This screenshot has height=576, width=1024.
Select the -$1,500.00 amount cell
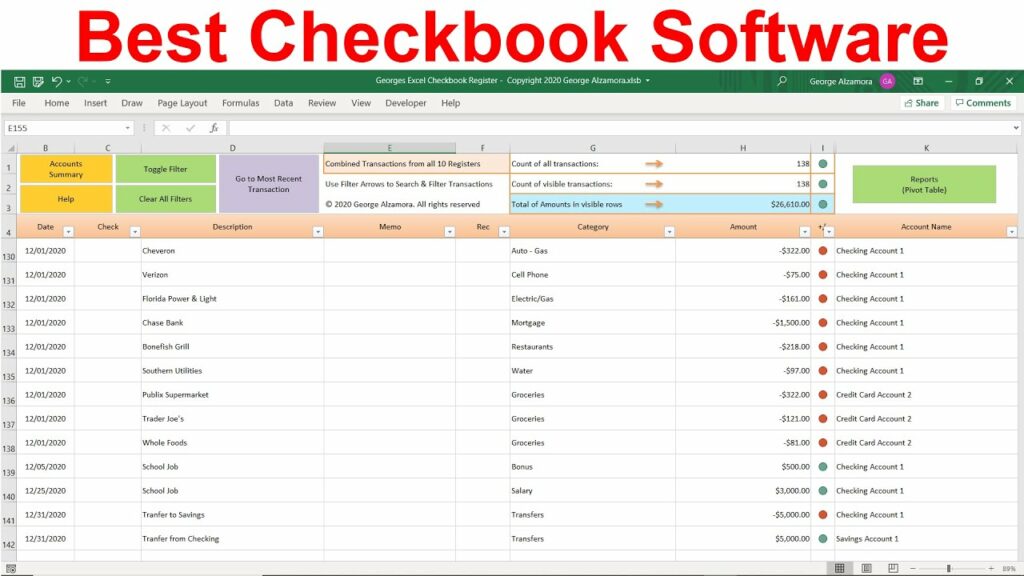(x=743, y=323)
